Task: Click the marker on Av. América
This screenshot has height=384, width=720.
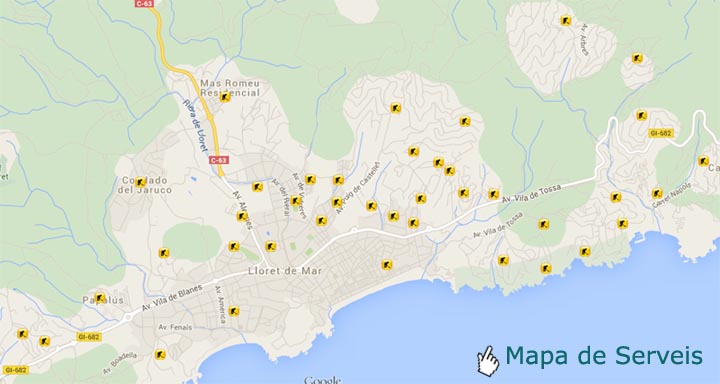Action: pos(234,311)
